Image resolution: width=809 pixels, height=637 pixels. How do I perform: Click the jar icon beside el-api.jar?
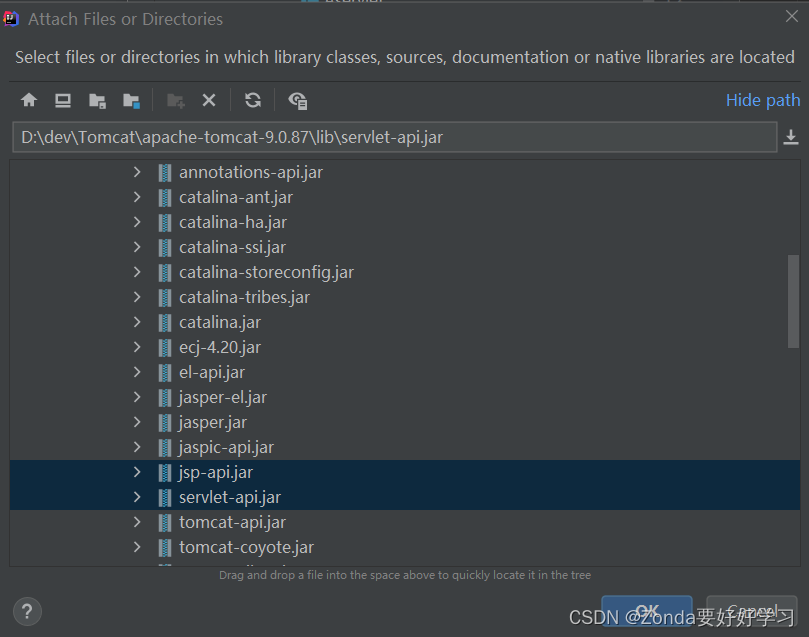point(165,372)
